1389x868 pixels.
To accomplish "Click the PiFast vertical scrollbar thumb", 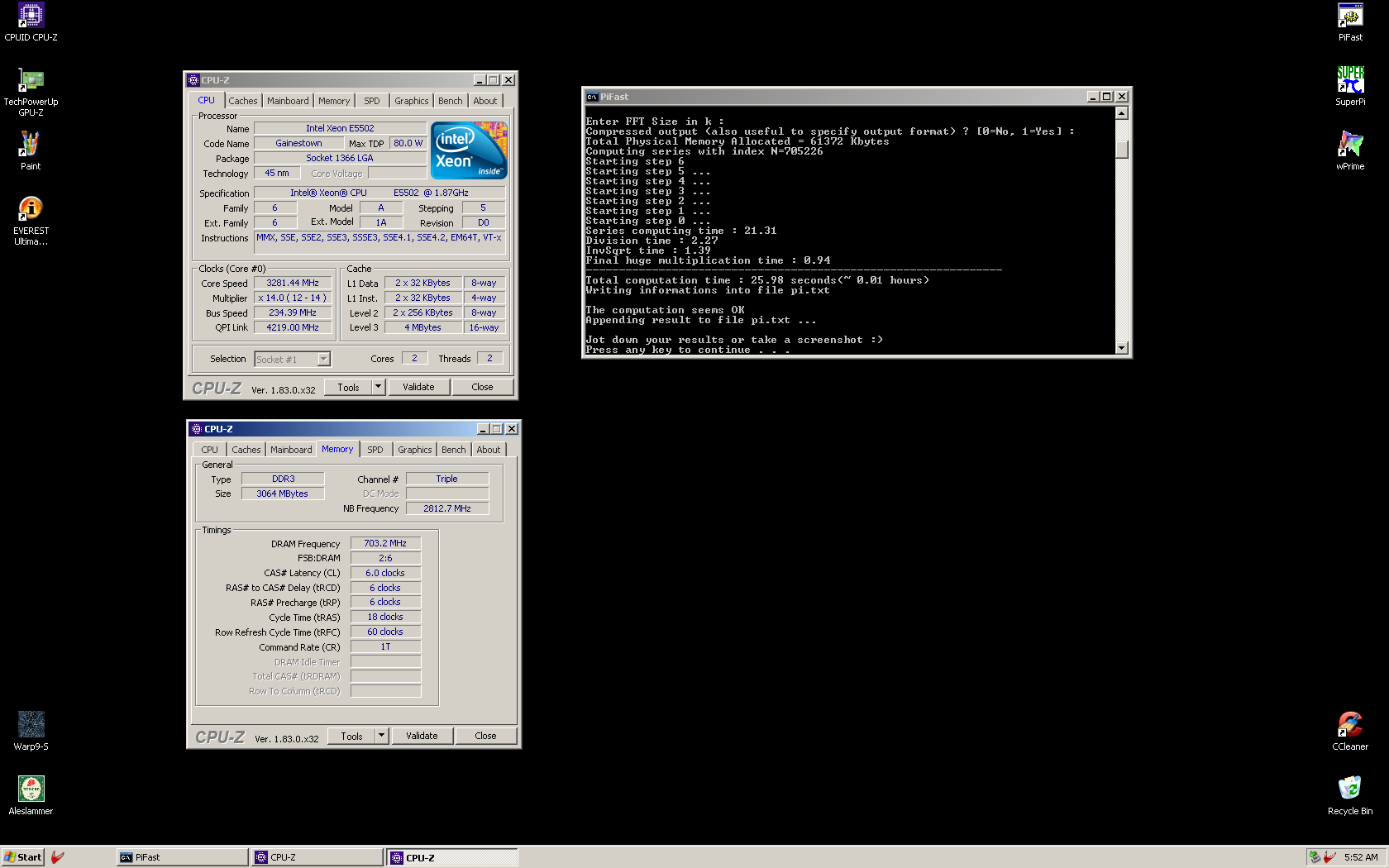I will (1122, 150).
